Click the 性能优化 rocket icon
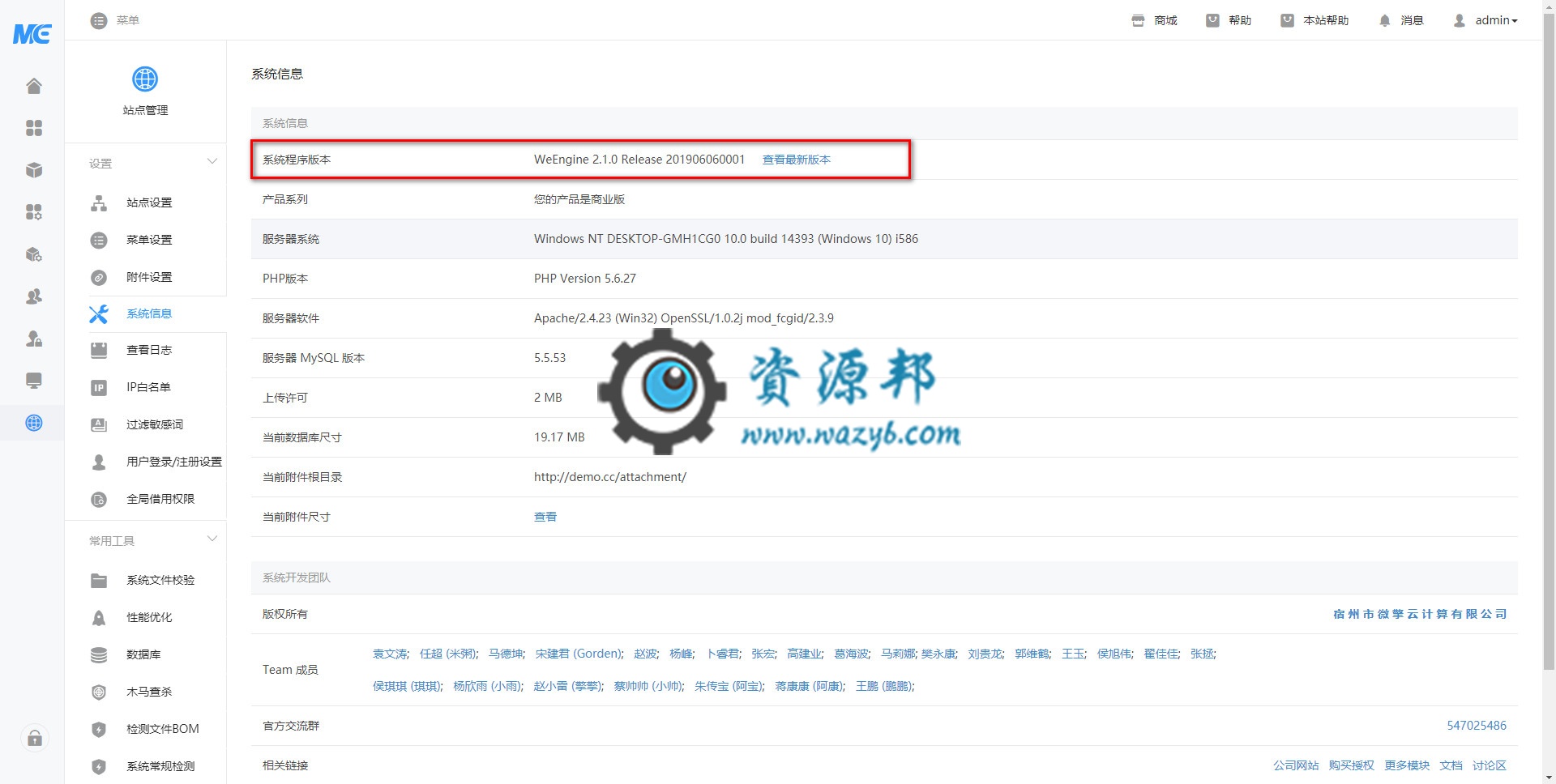The image size is (1556, 784). [99, 617]
